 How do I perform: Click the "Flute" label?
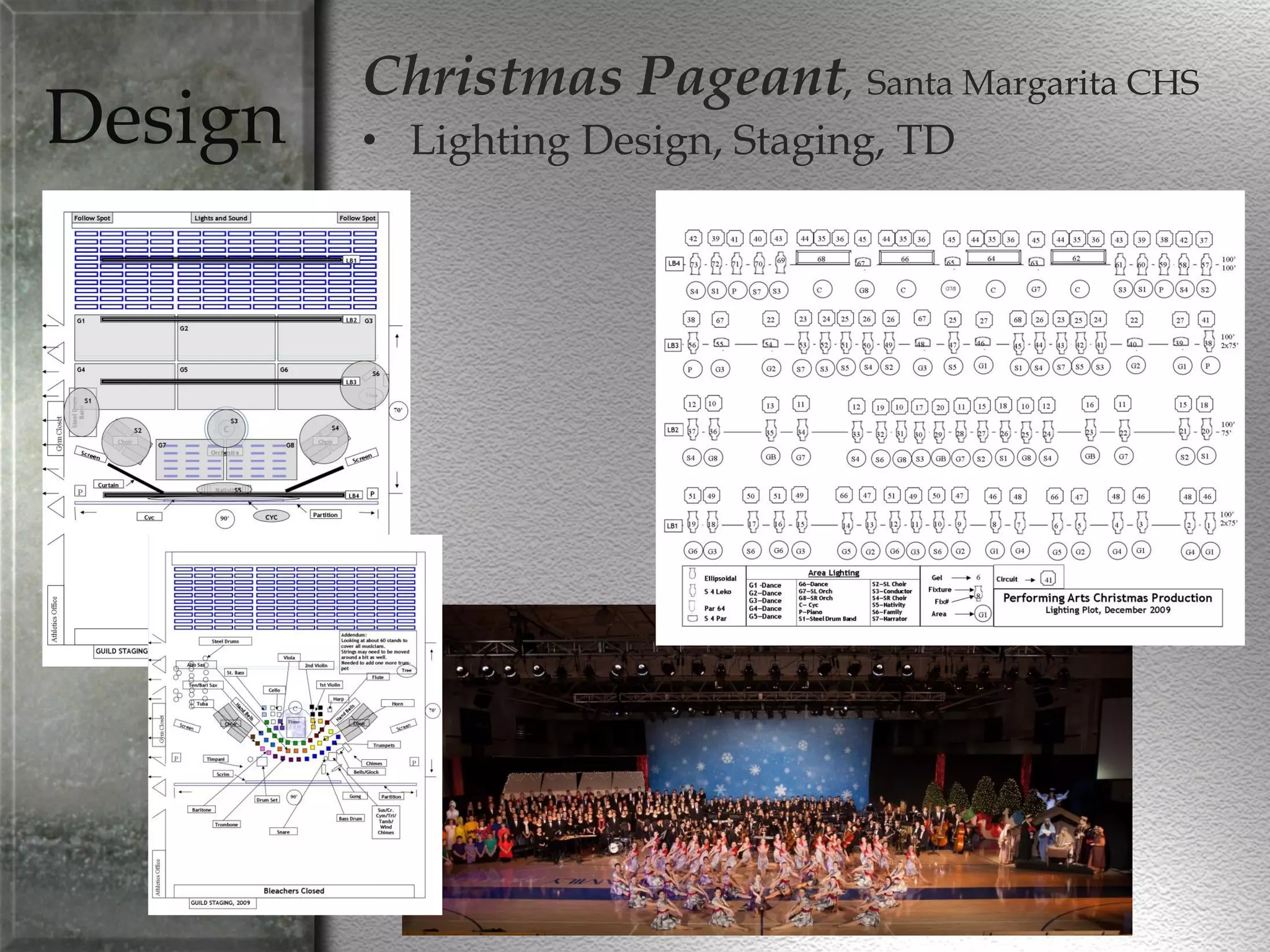(x=378, y=677)
